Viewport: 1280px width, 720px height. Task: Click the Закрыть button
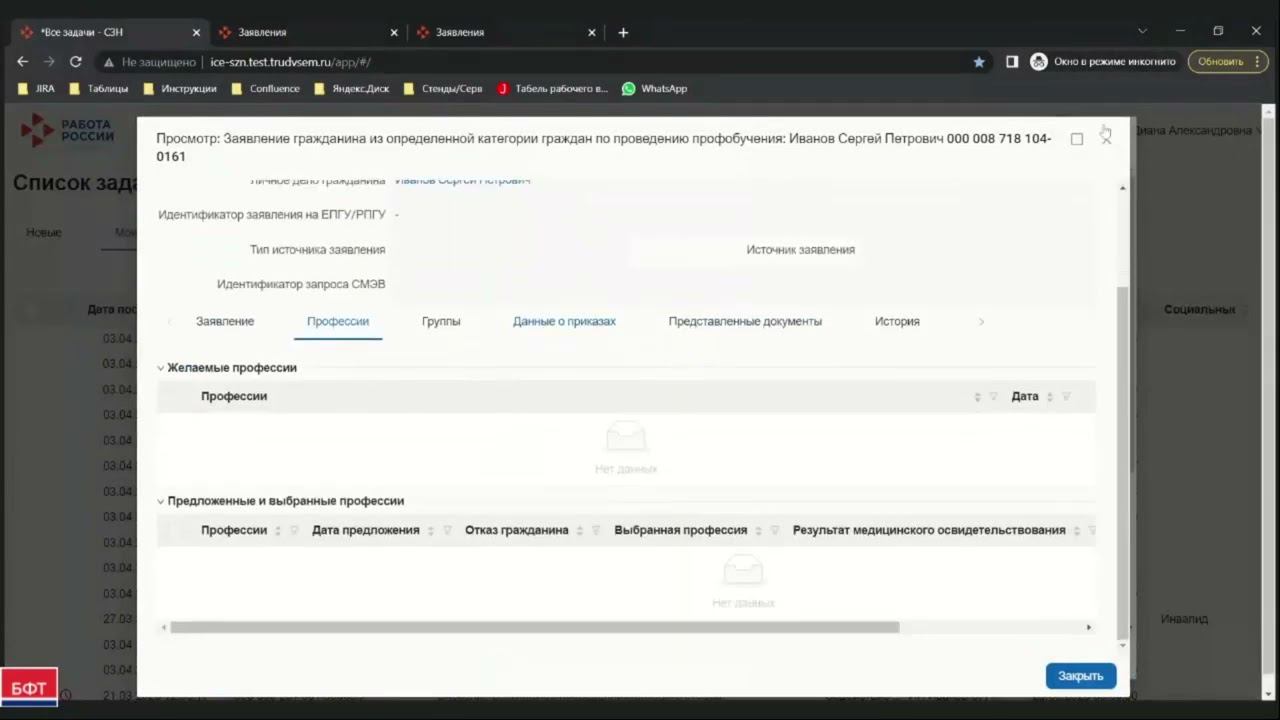click(1081, 676)
